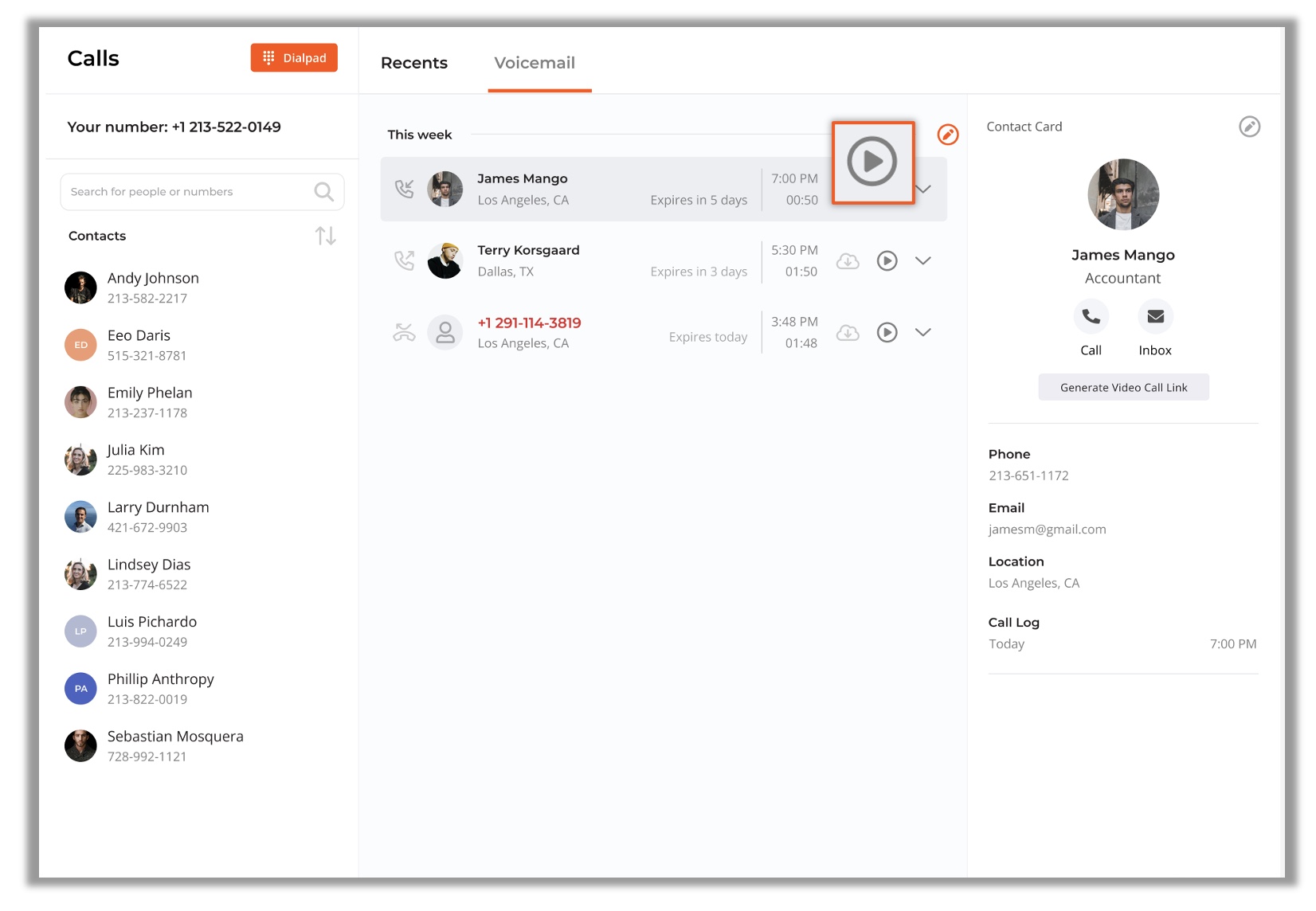Click the PA initials avatar
The width and height of the screenshot is (1316, 911).
click(80, 690)
